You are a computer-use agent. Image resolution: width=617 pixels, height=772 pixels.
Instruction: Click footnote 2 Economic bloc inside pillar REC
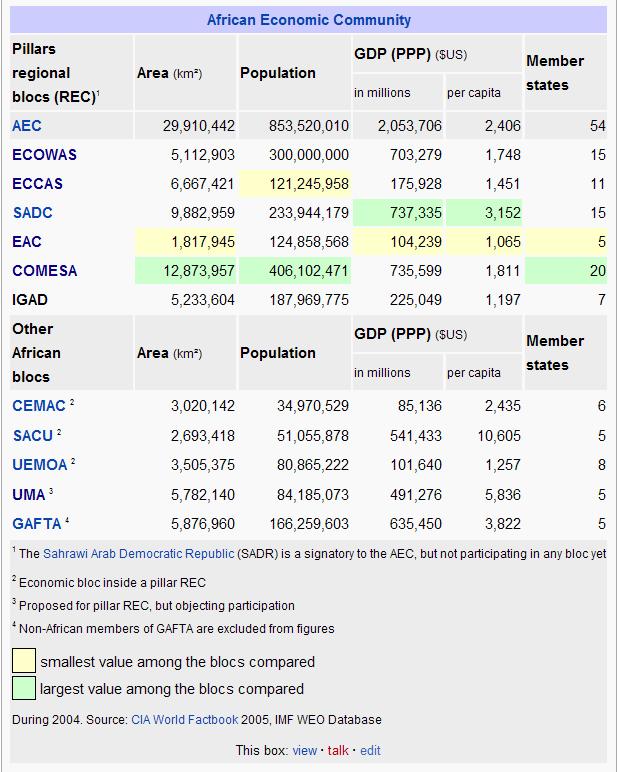tap(109, 582)
